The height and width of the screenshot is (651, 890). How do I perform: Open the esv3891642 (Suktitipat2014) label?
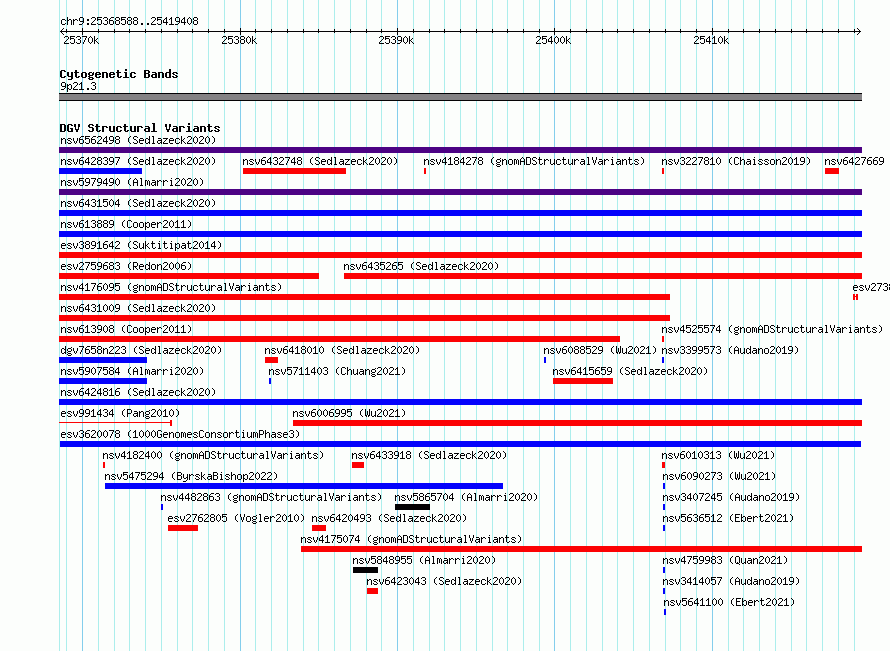tap(141, 245)
